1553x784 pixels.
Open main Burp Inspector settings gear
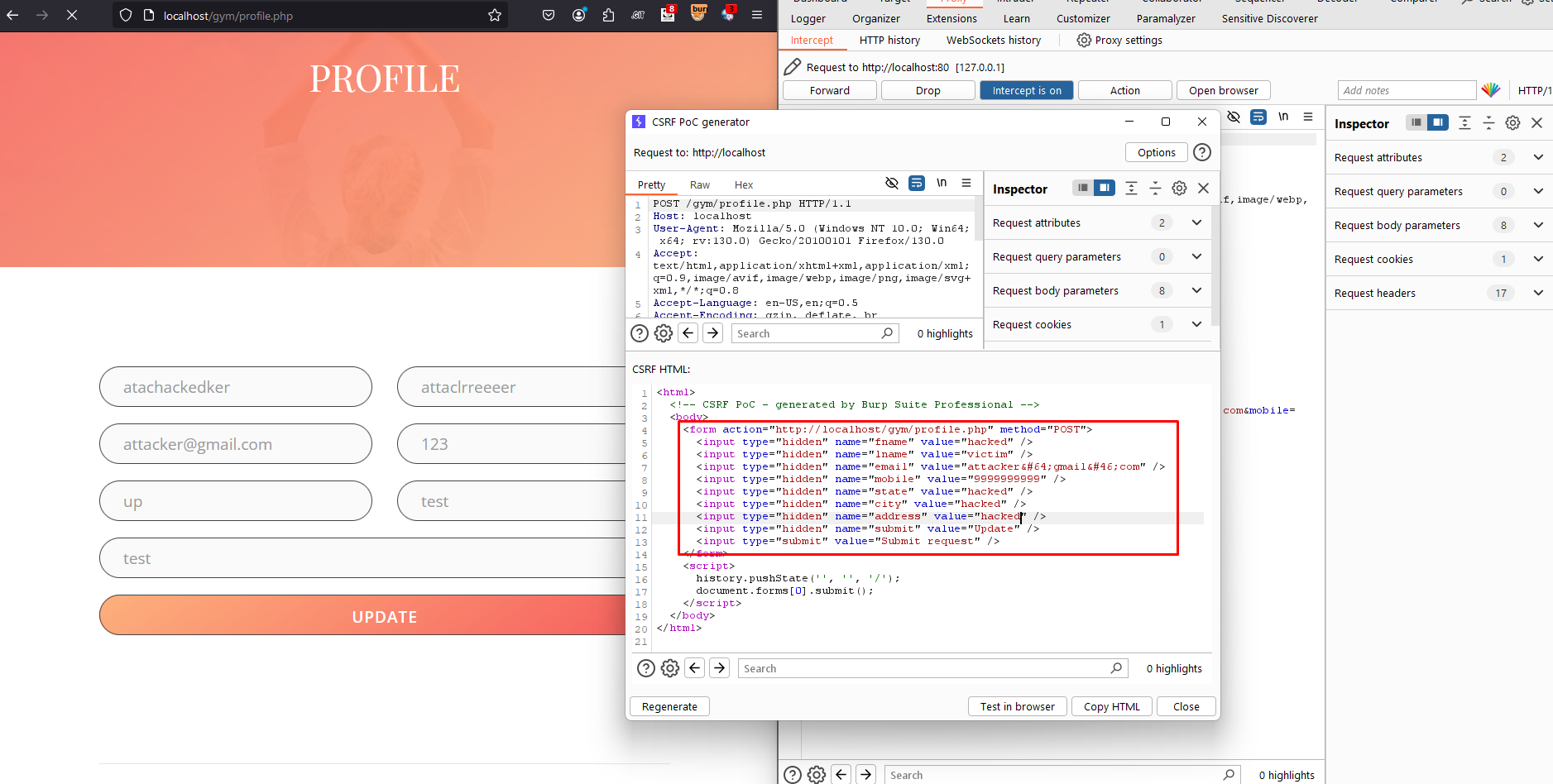pyautogui.click(x=1512, y=122)
